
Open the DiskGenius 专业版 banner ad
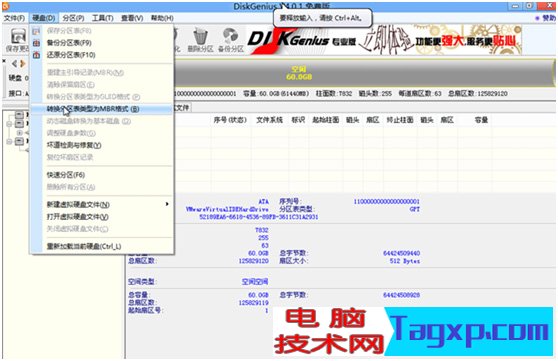[x=384, y=40]
